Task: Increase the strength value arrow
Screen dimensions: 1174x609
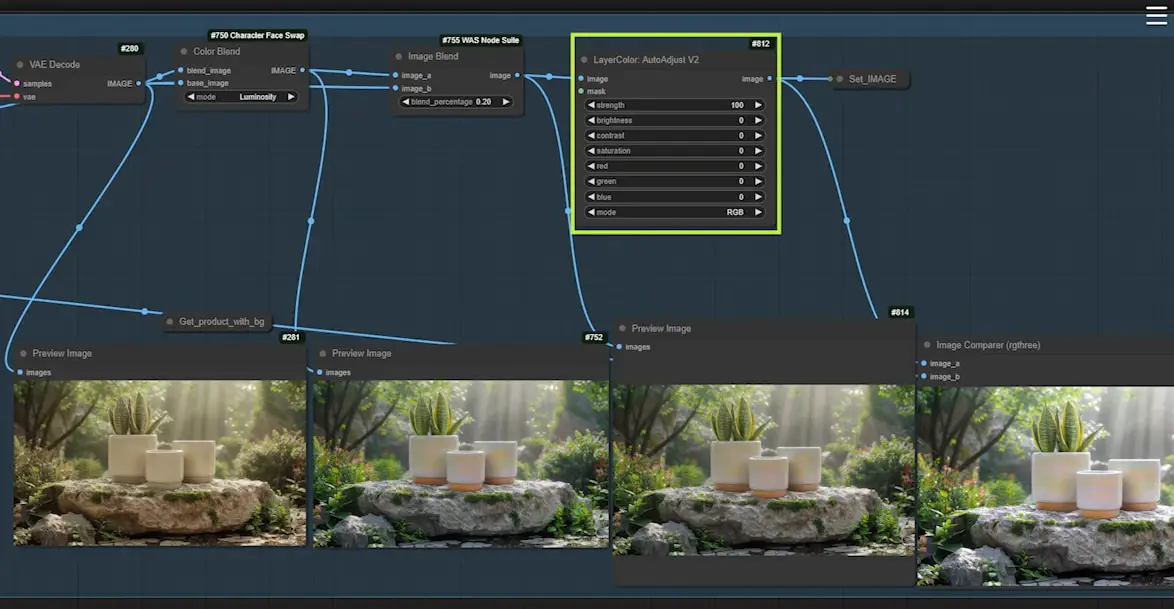Action: [758, 105]
